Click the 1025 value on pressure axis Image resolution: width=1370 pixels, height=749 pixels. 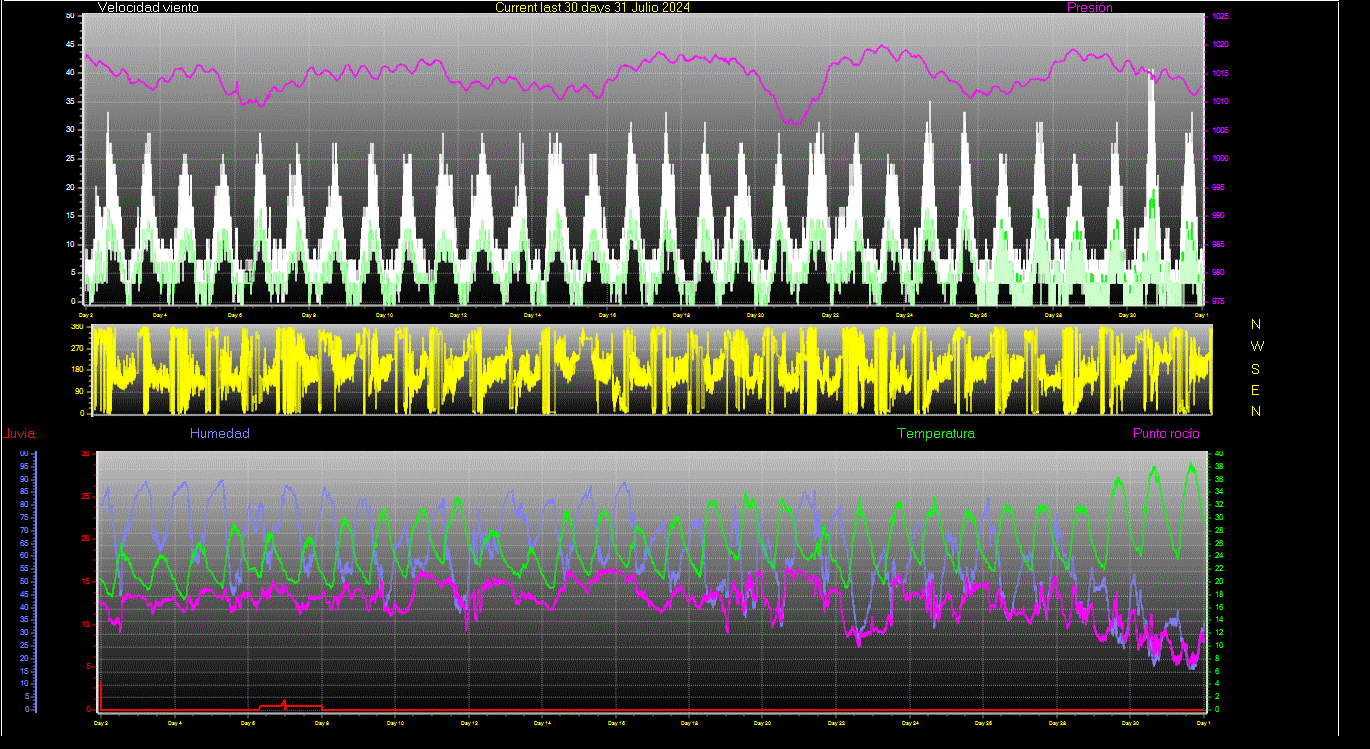[x=1220, y=17]
